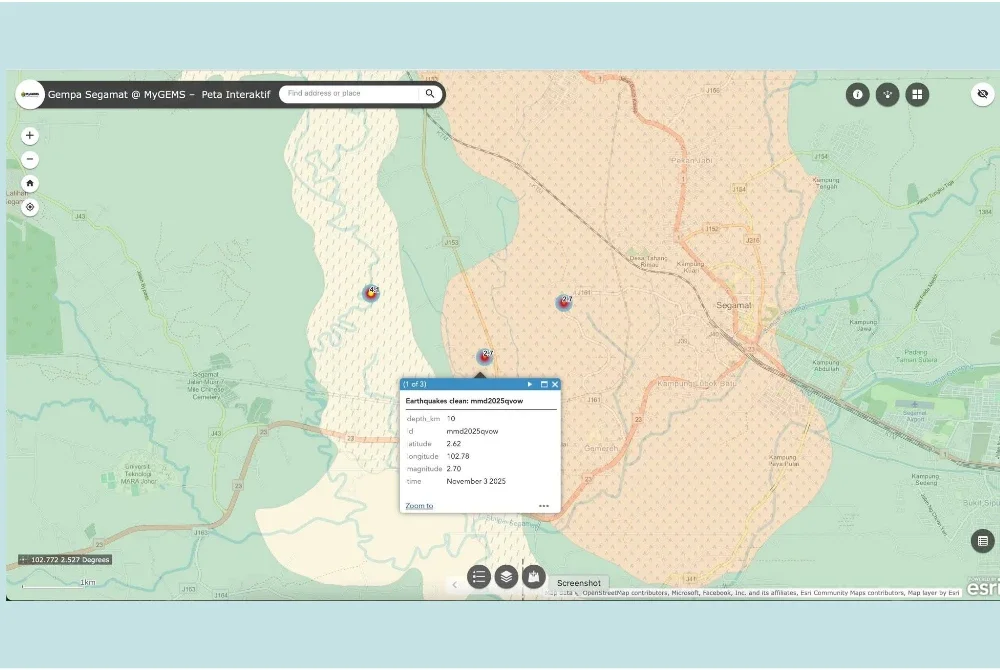
Task: Maximize the earthquake popup window
Action: tap(544, 384)
